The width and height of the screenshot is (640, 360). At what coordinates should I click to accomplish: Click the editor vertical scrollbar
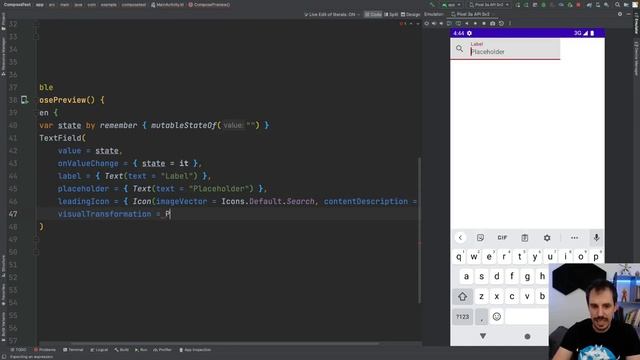point(419,231)
